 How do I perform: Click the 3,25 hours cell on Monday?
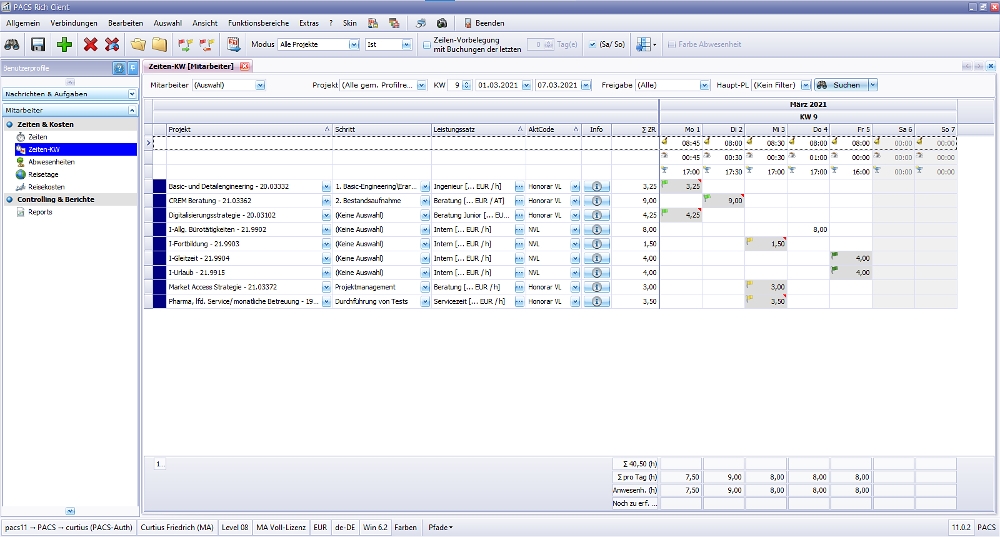(x=681, y=186)
